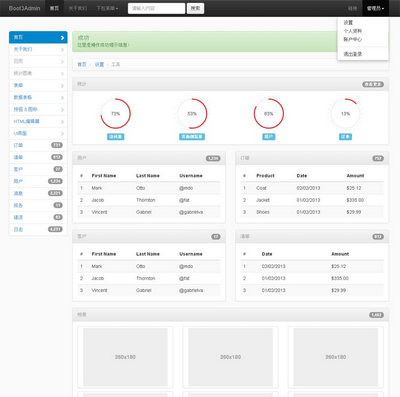This screenshot has height=397, width=400.
Task: Click the Amount header in 清单 table
Action: pyautogui.click(x=340, y=254)
